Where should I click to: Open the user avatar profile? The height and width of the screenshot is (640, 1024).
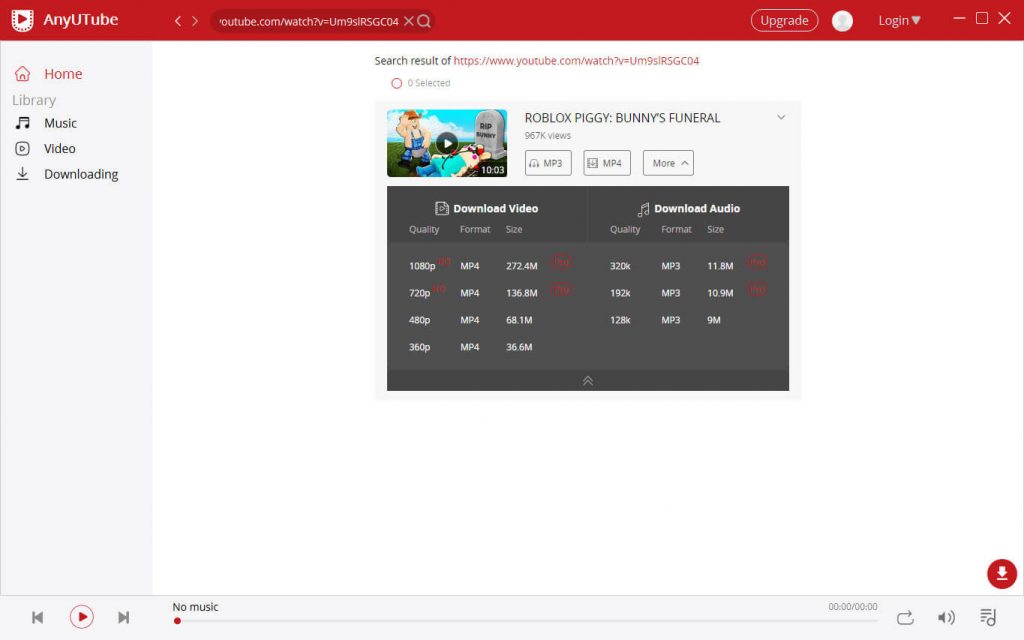click(842, 21)
